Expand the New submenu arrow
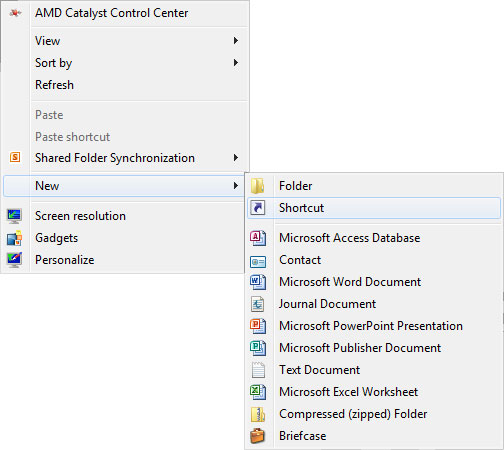 [236, 186]
